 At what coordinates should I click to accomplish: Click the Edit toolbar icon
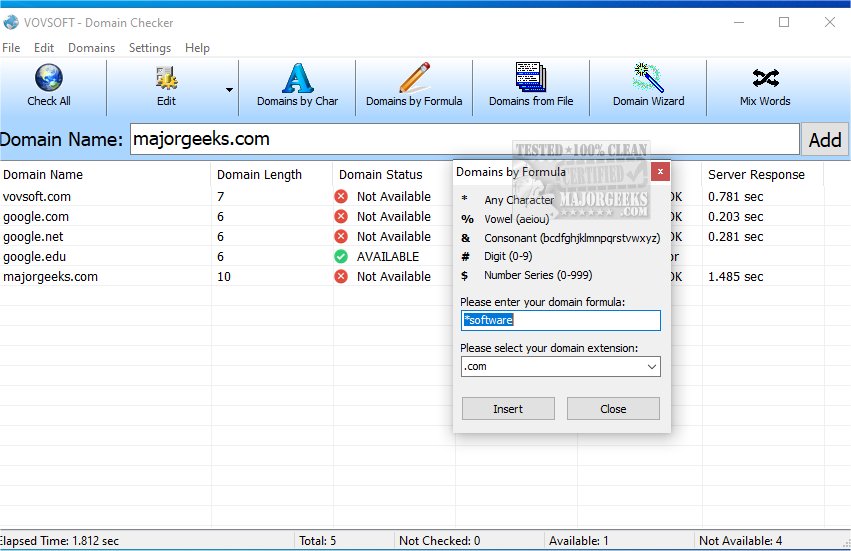click(x=166, y=78)
